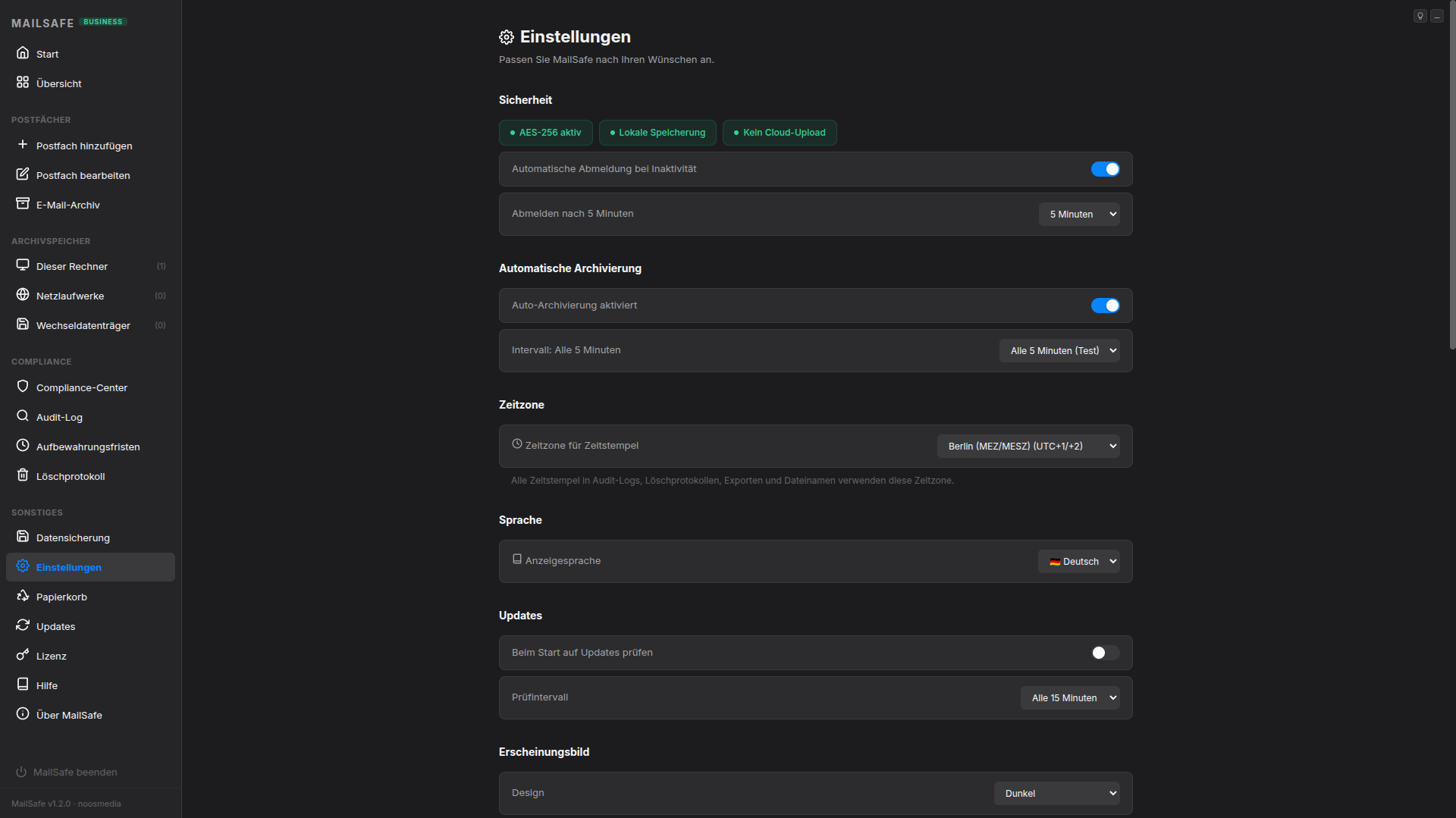This screenshot has height=818, width=1456.
Task: Click the Einstellungen gear icon in the header
Action: click(x=507, y=36)
